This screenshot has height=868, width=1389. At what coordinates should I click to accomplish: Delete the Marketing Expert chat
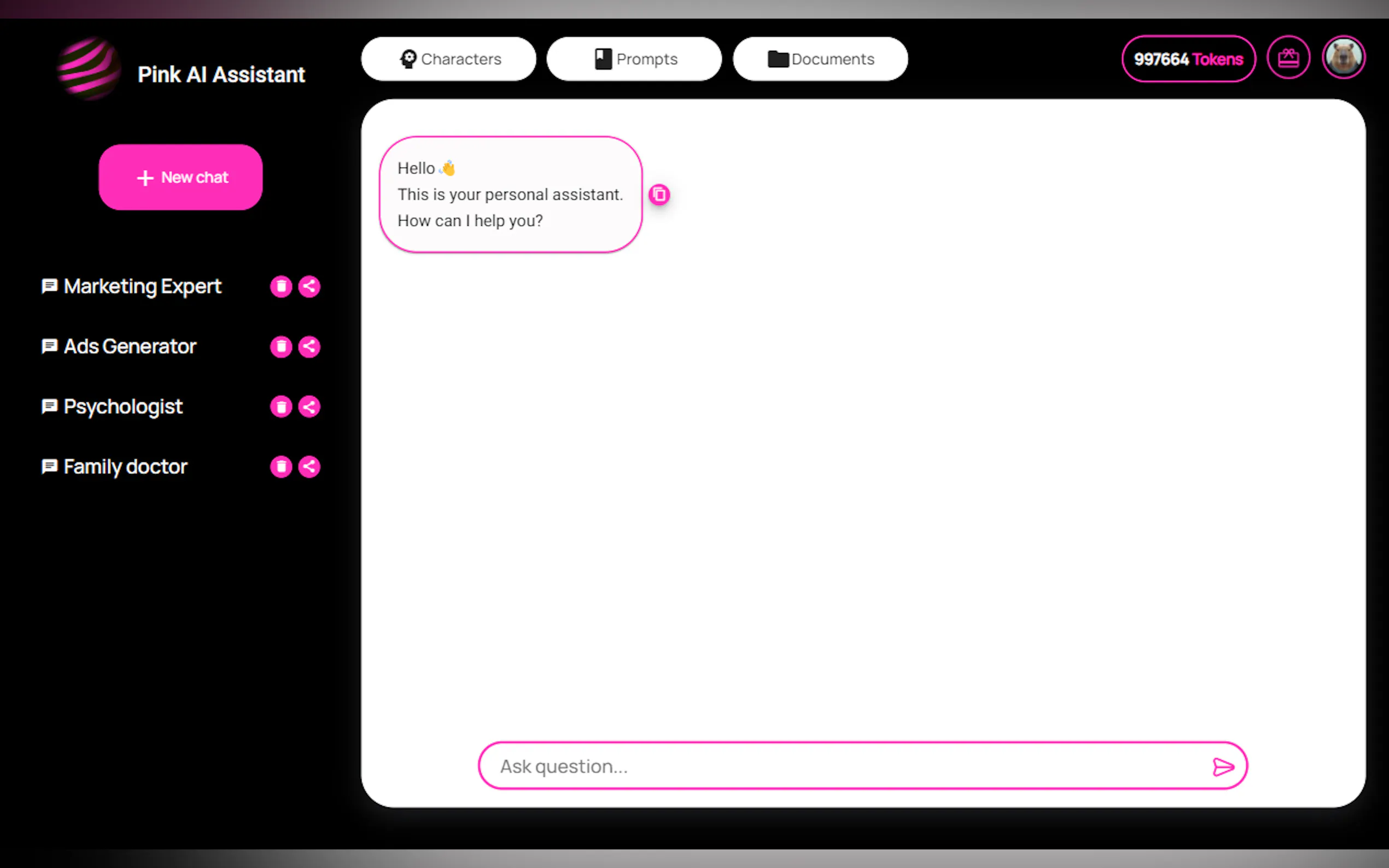tap(281, 286)
